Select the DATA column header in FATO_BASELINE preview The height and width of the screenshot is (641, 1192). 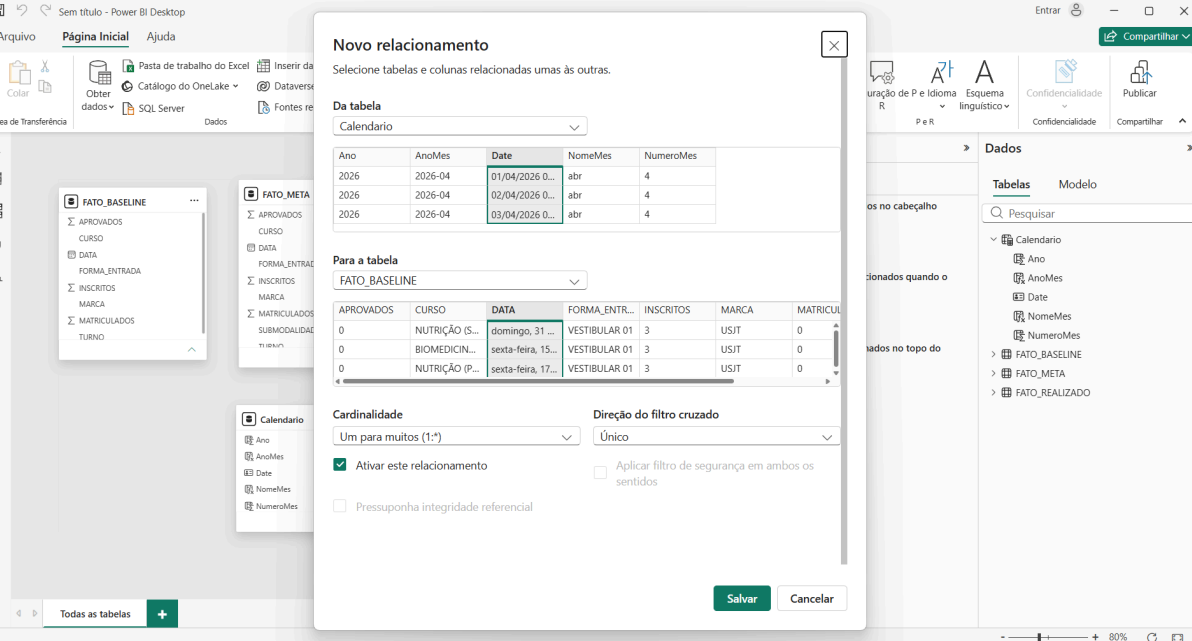coord(525,310)
